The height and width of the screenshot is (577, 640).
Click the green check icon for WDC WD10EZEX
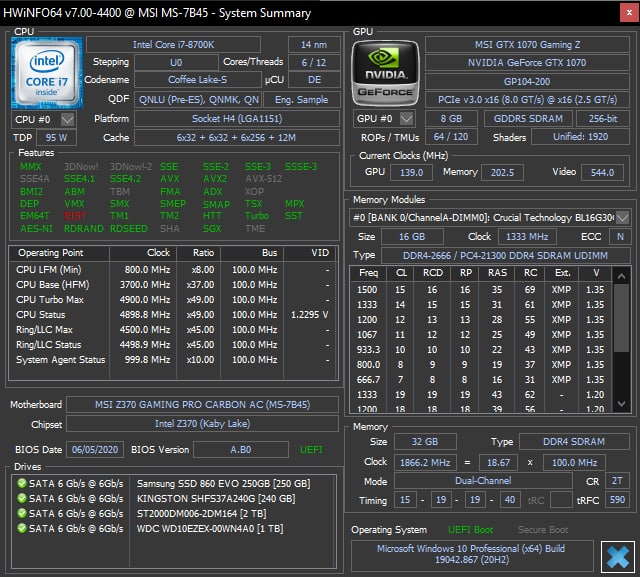tap(21, 528)
